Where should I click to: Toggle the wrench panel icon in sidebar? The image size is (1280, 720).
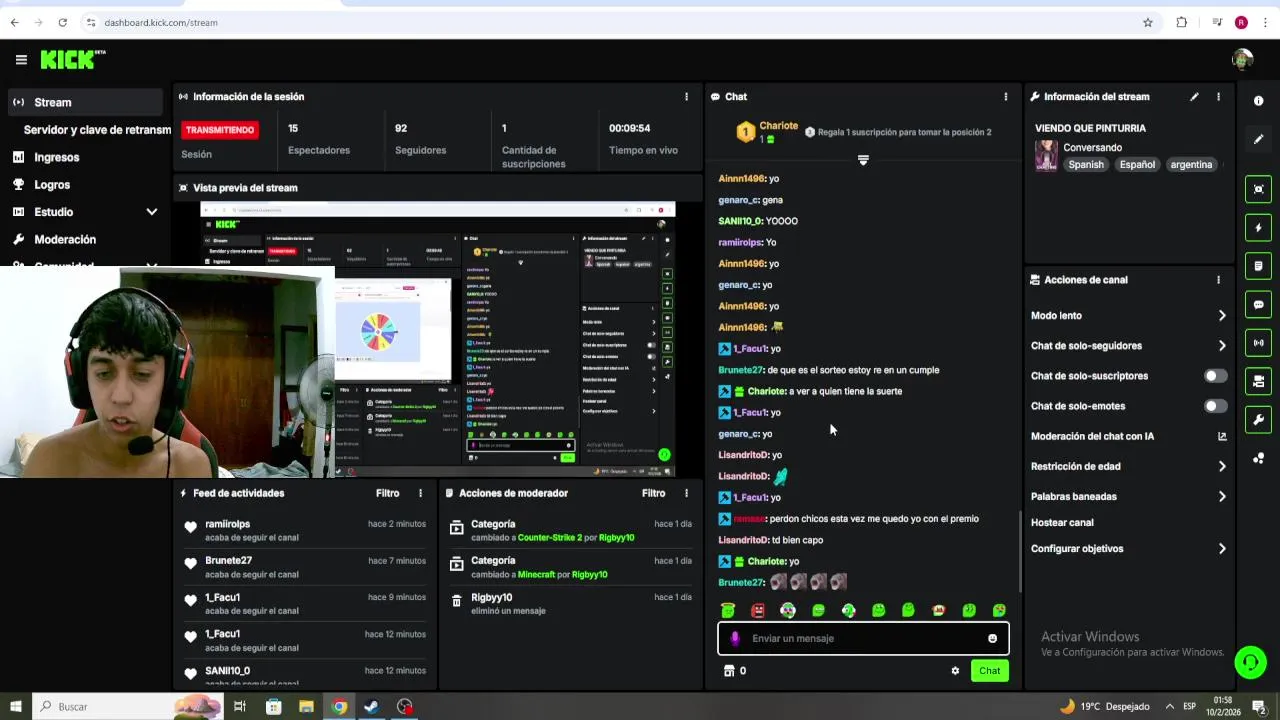(x=1258, y=420)
